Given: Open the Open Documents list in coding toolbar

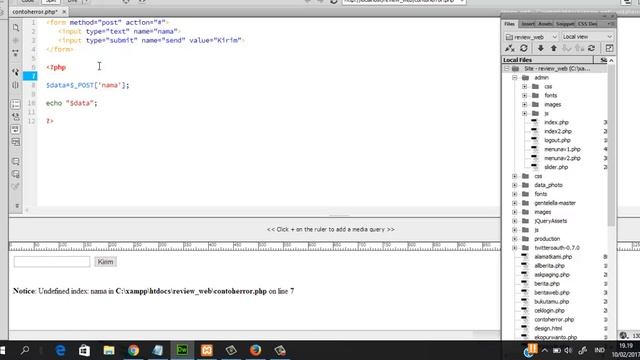Looking at the screenshot, I should tap(16, 27).
